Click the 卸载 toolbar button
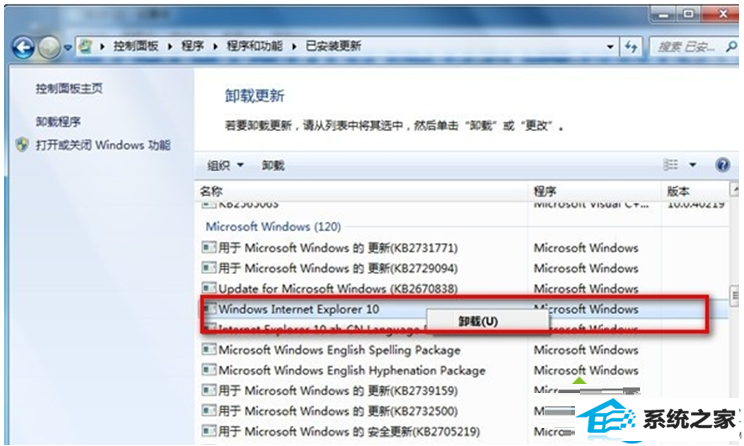The width and height of the screenshot is (744, 446). 273,166
